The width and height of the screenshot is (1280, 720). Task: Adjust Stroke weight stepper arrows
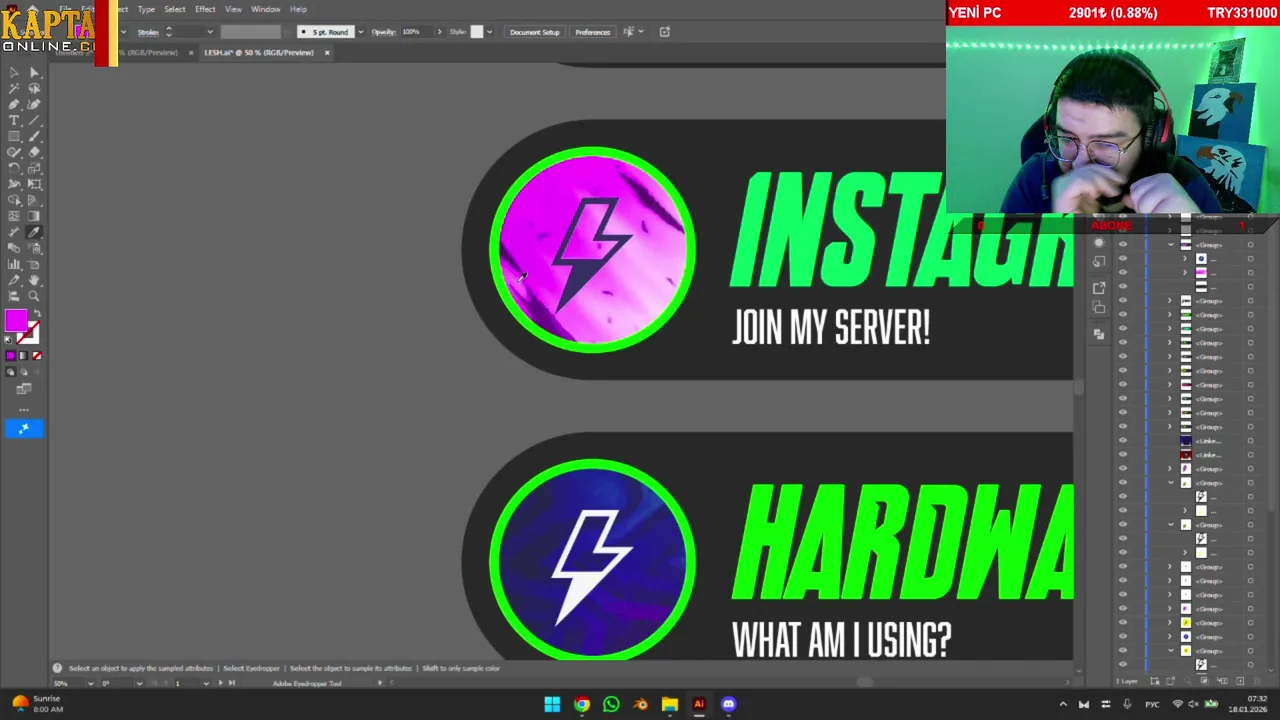[x=168, y=32]
